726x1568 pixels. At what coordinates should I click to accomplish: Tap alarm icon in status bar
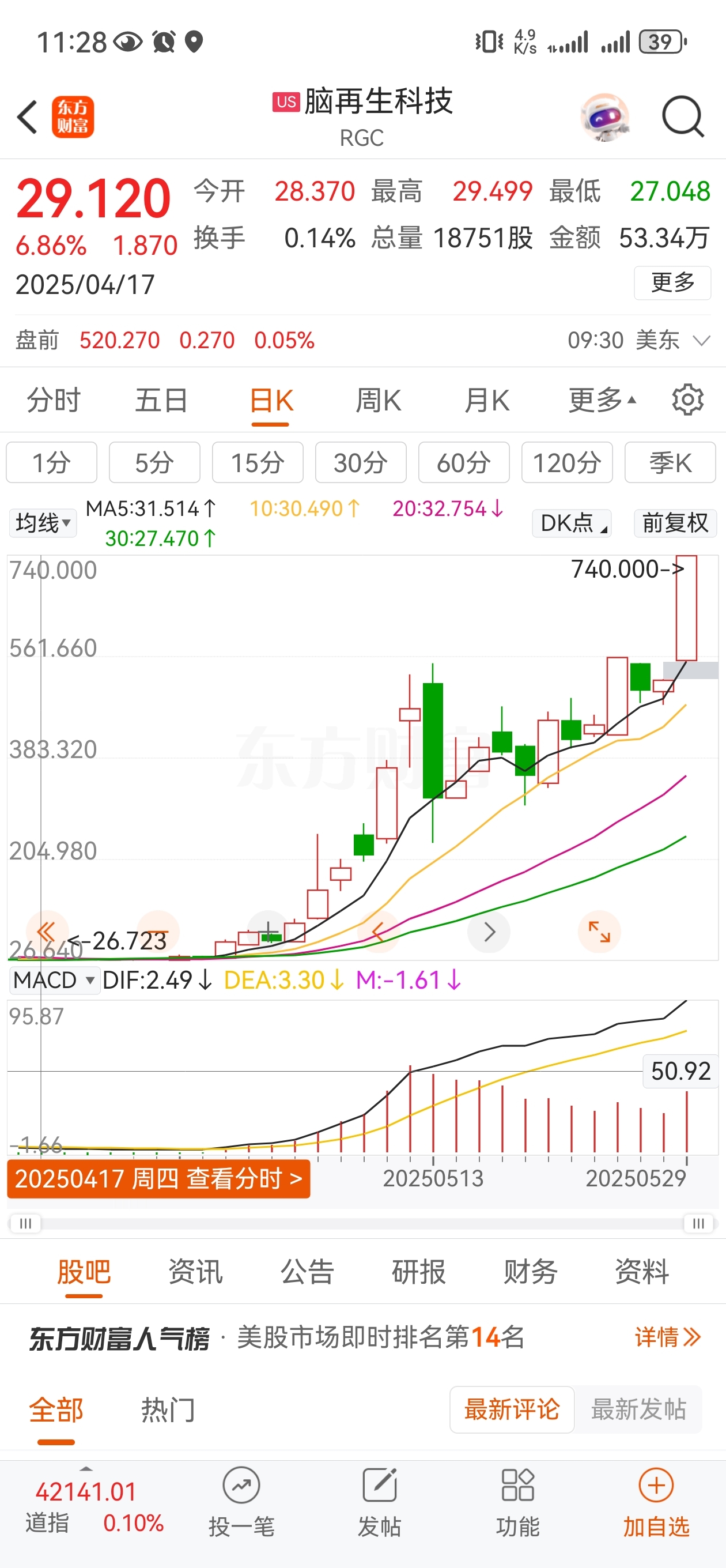(164, 42)
